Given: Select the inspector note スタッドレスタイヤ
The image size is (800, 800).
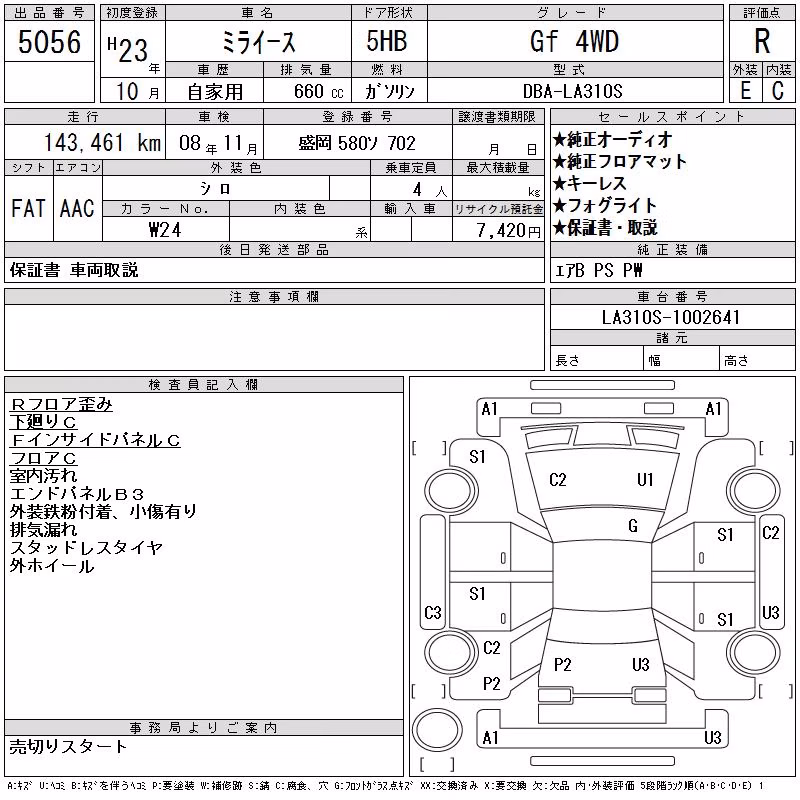Looking at the screenshot, I should pos(86,547).
